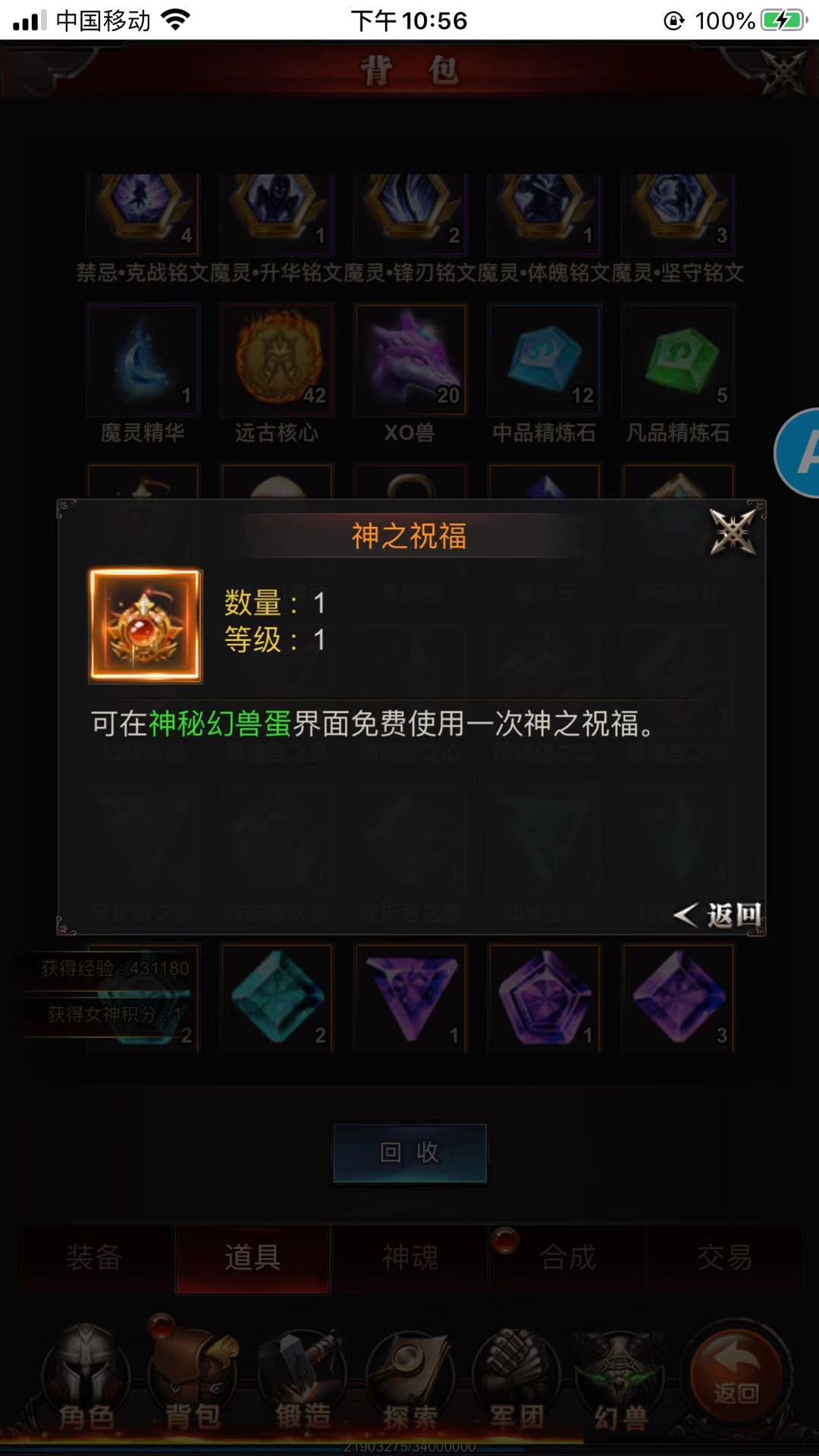
Task: Tap the 神之祝福 item icon in popup
Action: point(145,626)
